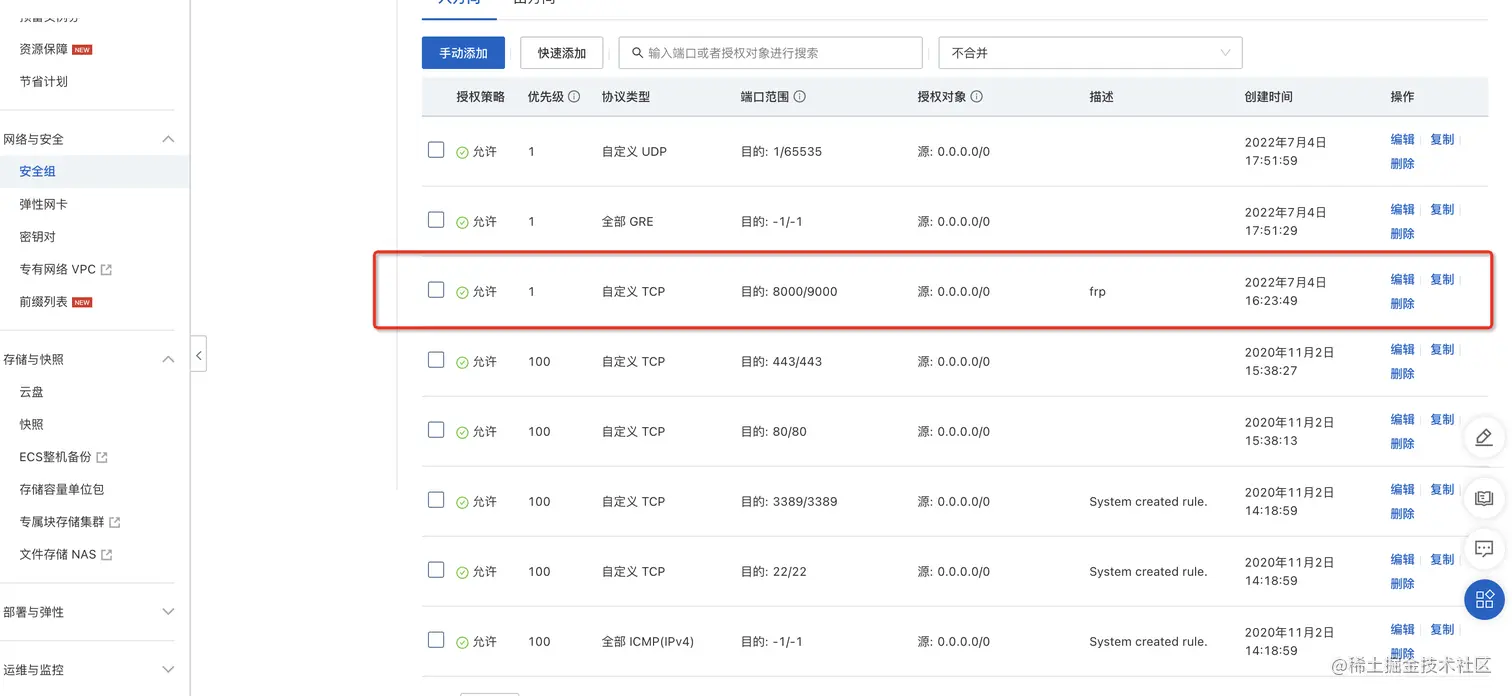
Task: Check the 3389/3389 rule checkbox
Action: pyautogui.click(x=436, y=500)
